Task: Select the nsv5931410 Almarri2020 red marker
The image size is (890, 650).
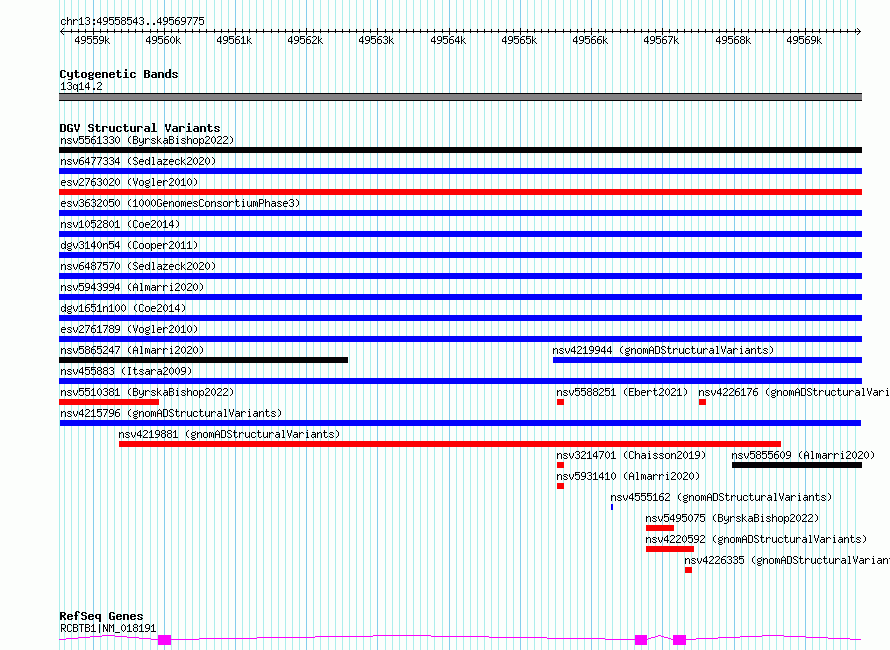Action: tap(560, 486)
